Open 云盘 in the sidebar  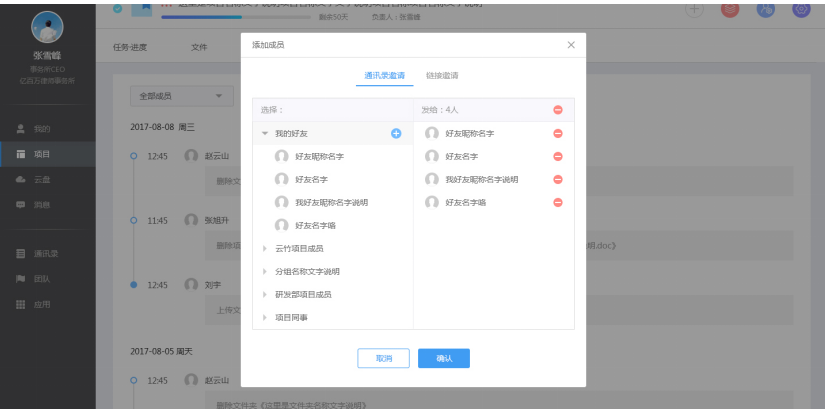[47, 179]
